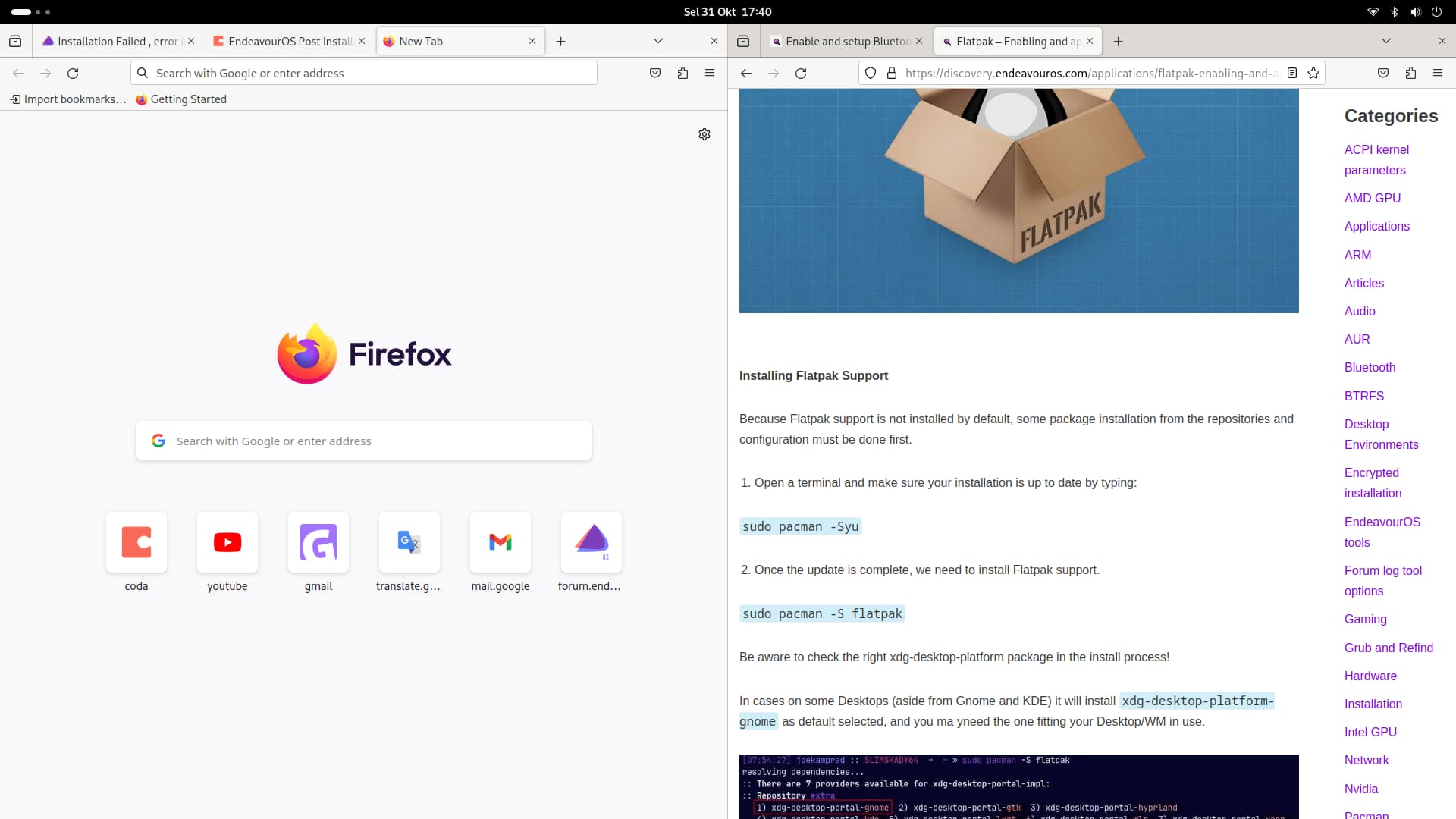Open GNOME Activities overview

tap(30, 11)
